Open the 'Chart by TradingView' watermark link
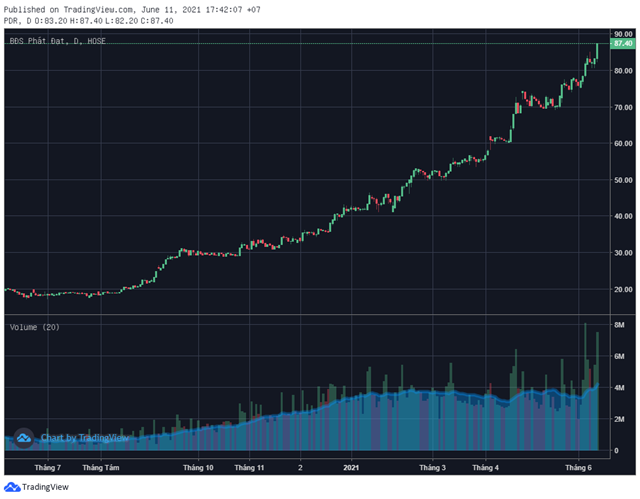640x499 pixels. [85, 438]
